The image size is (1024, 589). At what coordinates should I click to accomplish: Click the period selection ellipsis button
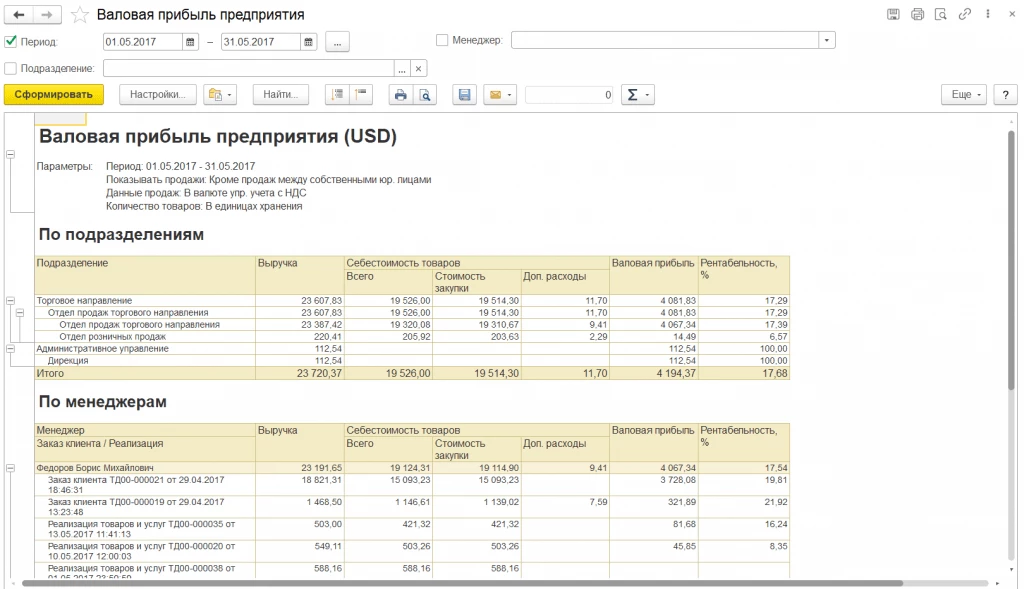pos(337,42)
